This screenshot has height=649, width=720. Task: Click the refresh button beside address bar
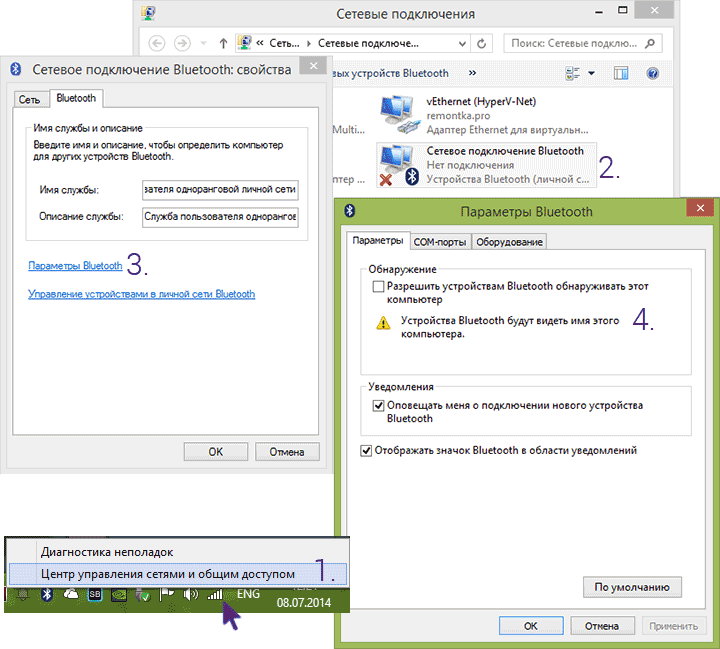coord(483,44)
